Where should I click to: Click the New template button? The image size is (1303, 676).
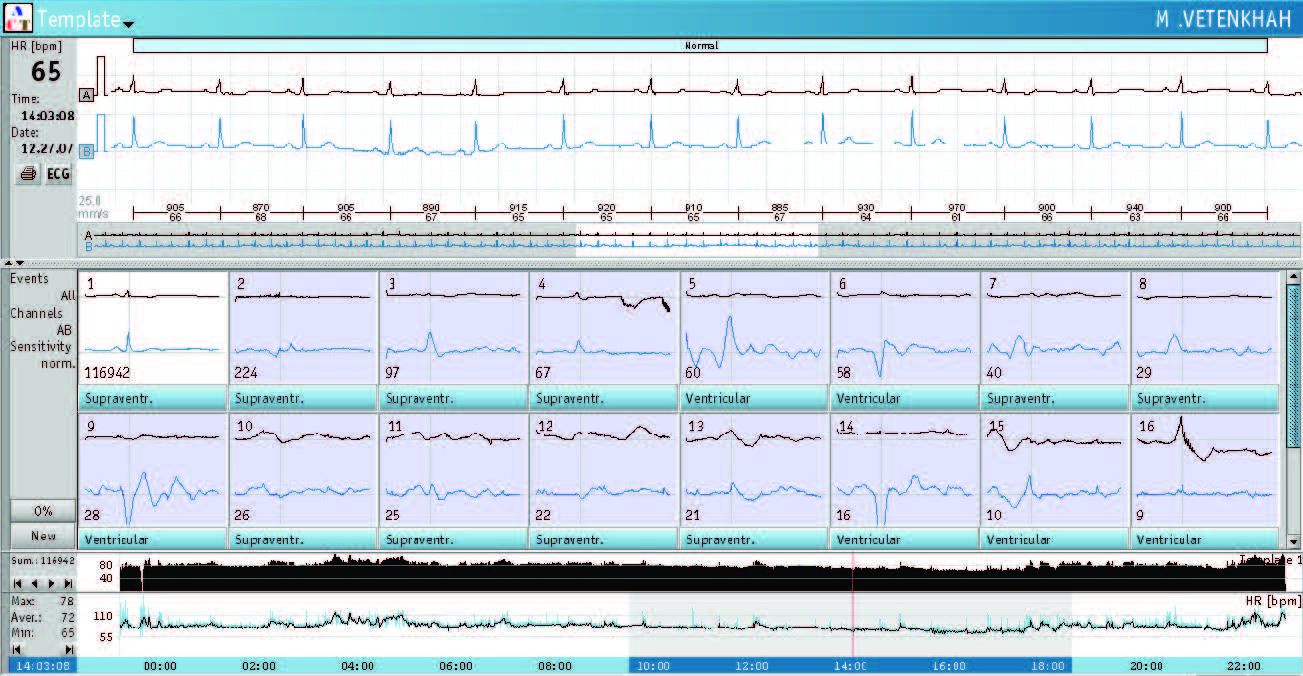(42, 536)
